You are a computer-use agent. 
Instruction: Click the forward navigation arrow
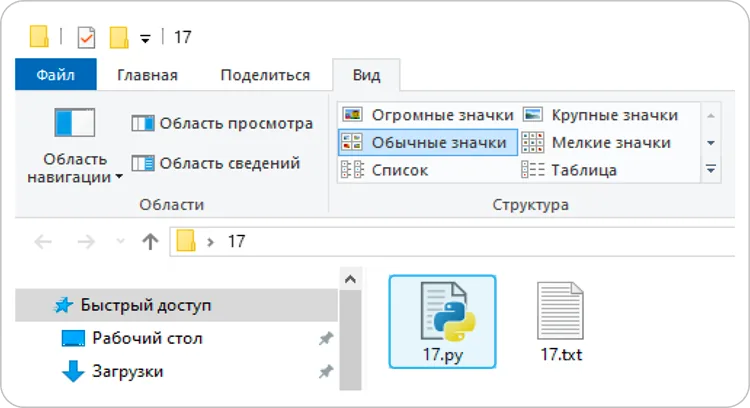[86, 242]
